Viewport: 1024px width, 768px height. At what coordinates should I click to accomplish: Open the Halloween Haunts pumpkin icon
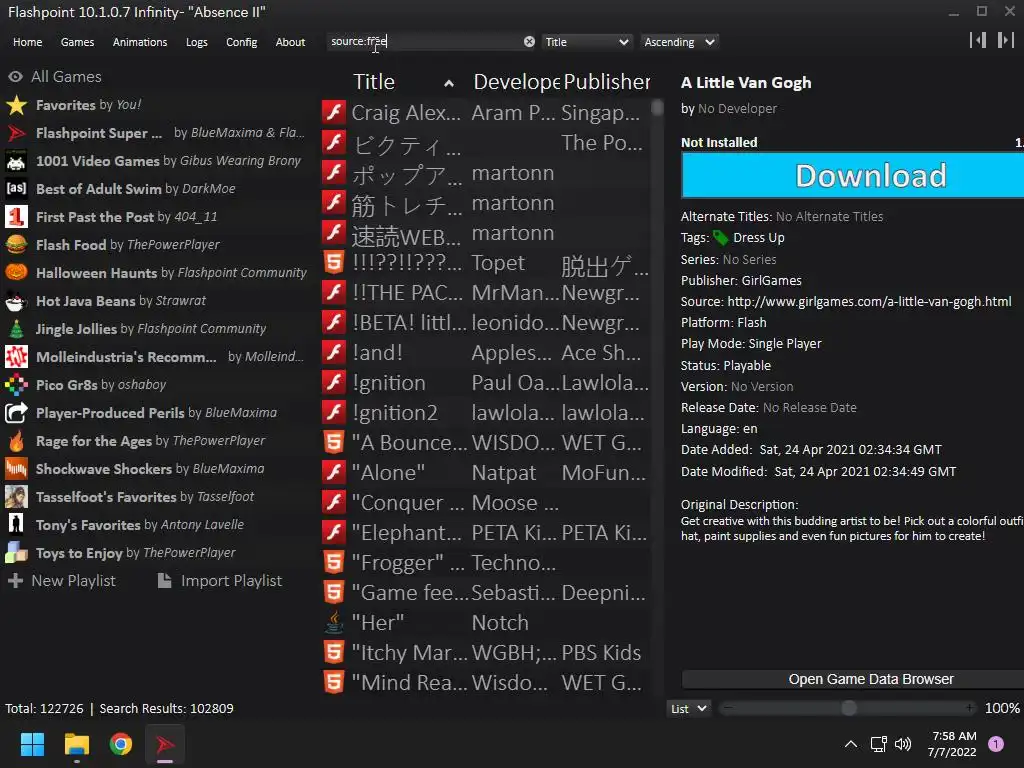pyautogui.click(x=16, y=273)
